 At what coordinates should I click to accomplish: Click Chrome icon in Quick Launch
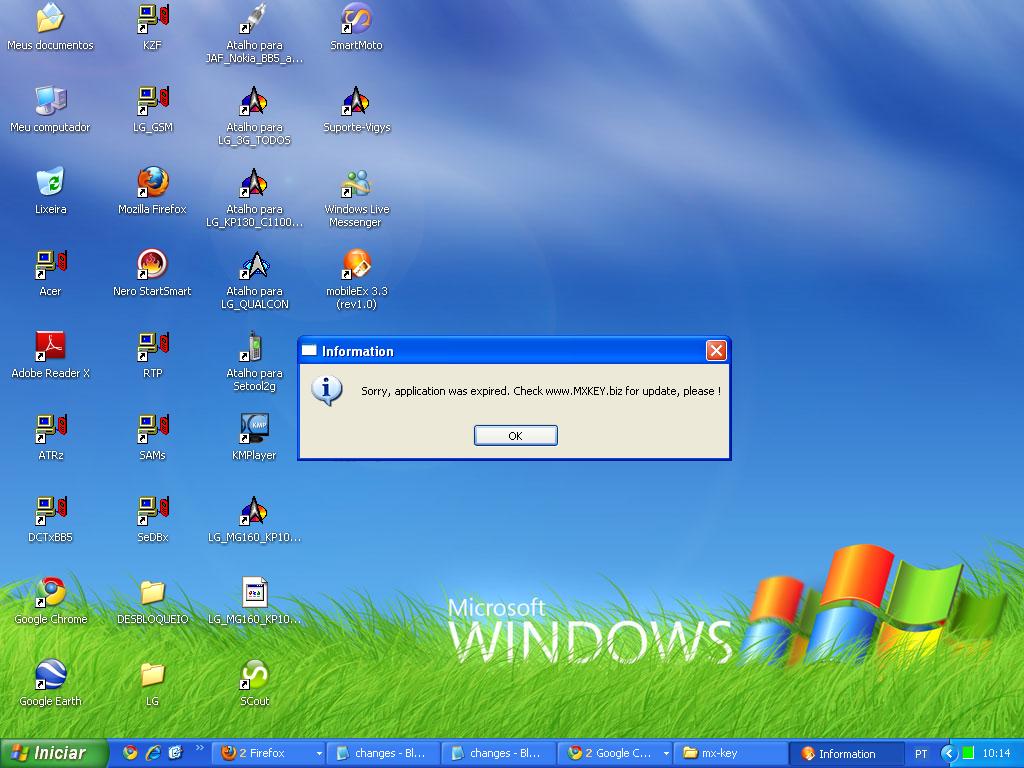coord(130,753)
